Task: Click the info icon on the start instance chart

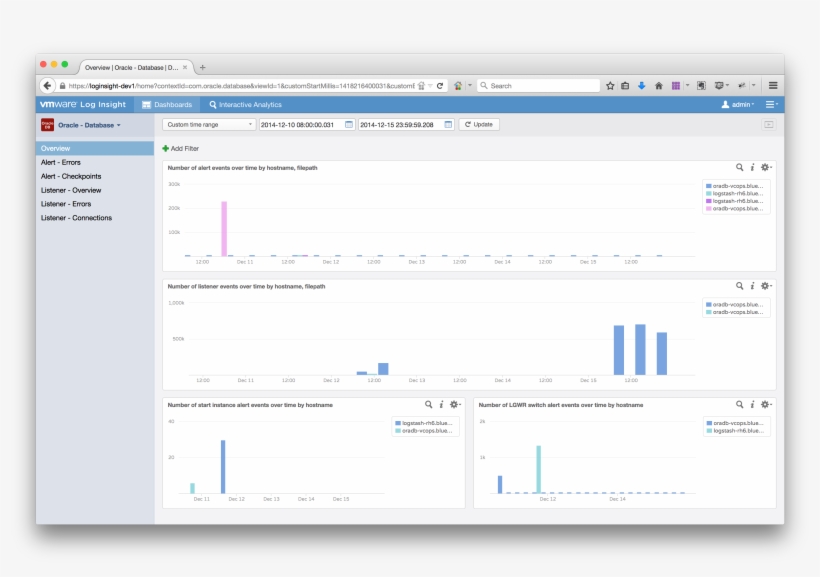Action: (441, 404)
